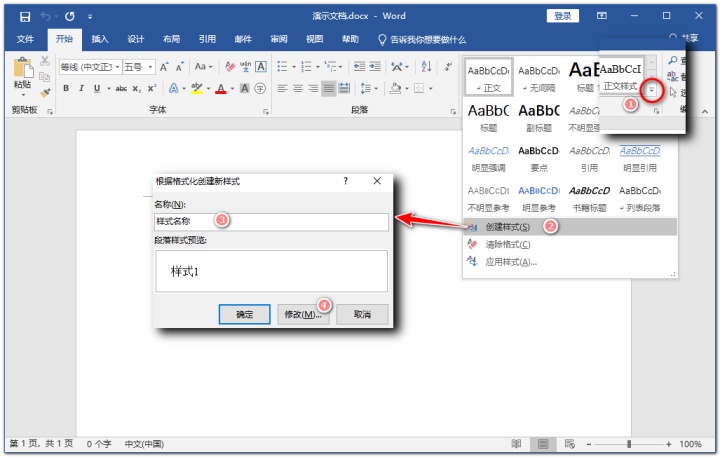Open the font name dropdown (等线)
This screenshot has width=720, height=457.
117,67
